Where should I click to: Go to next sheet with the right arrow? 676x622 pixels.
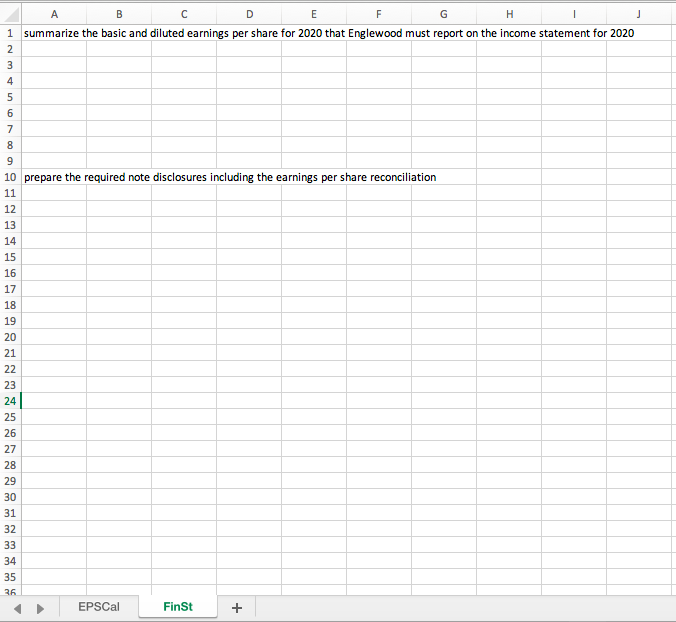click(x=41, y=609)
